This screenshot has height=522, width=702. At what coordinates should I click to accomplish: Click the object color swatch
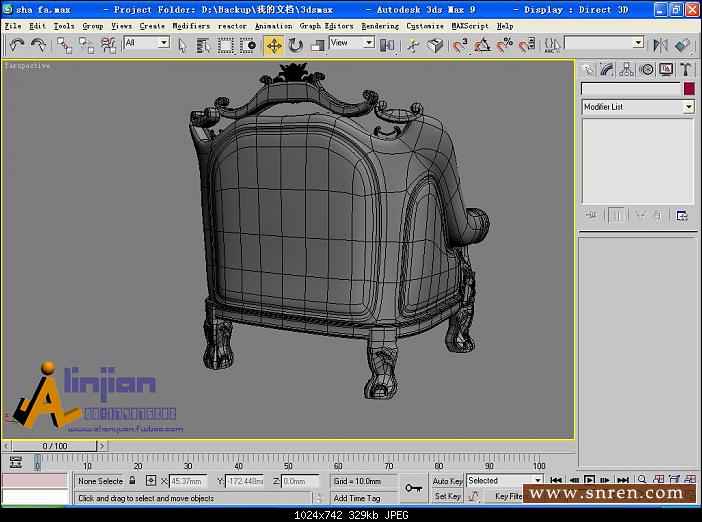click(688, 89)
